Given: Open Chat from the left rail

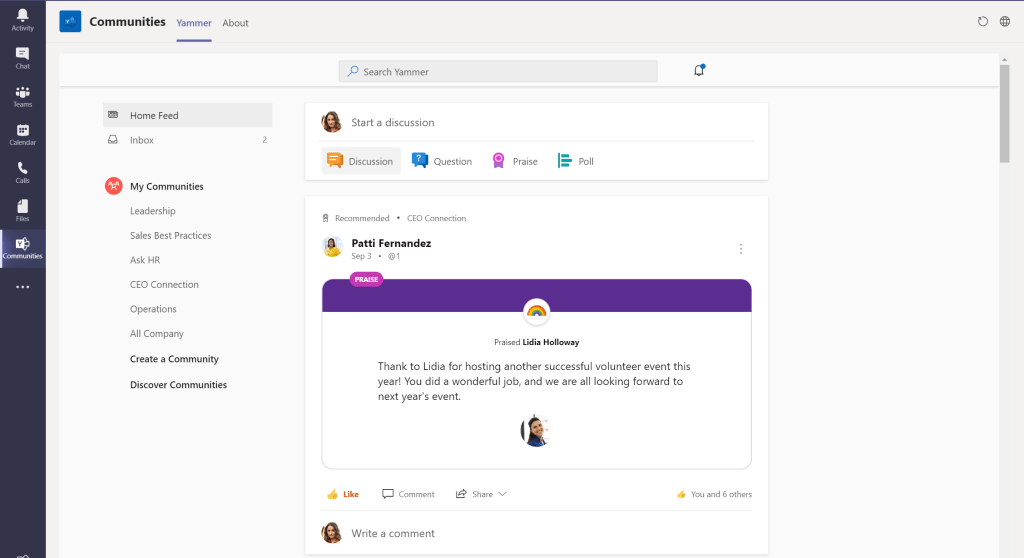Looking at the screenshot, I should [x=22, y=58].
